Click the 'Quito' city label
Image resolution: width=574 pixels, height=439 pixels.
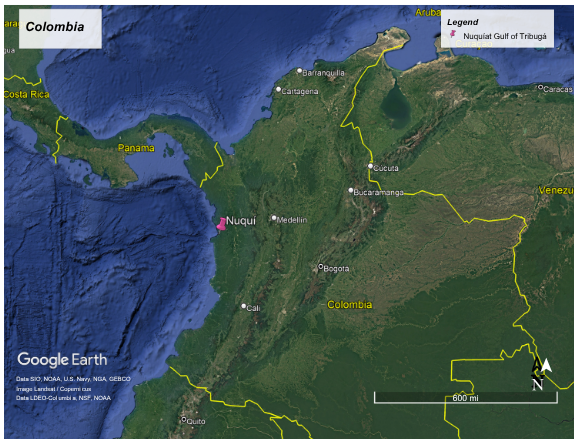pos(196,421)
